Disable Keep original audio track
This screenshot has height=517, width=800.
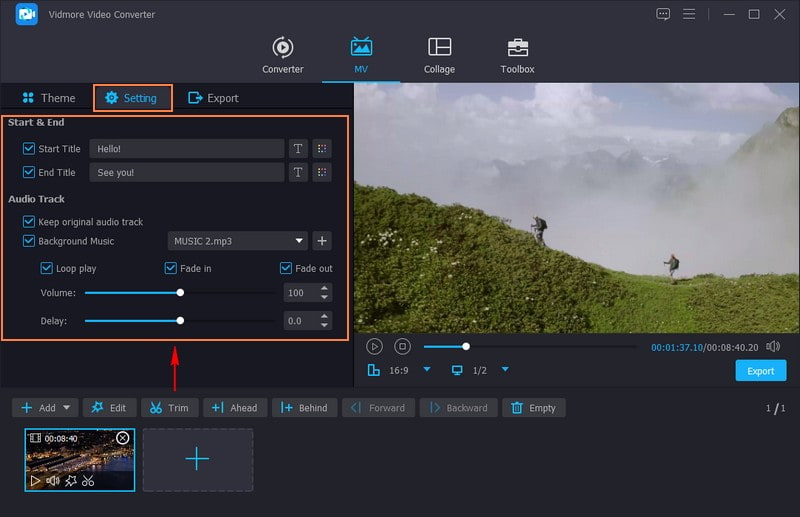(x=29, y=222)
